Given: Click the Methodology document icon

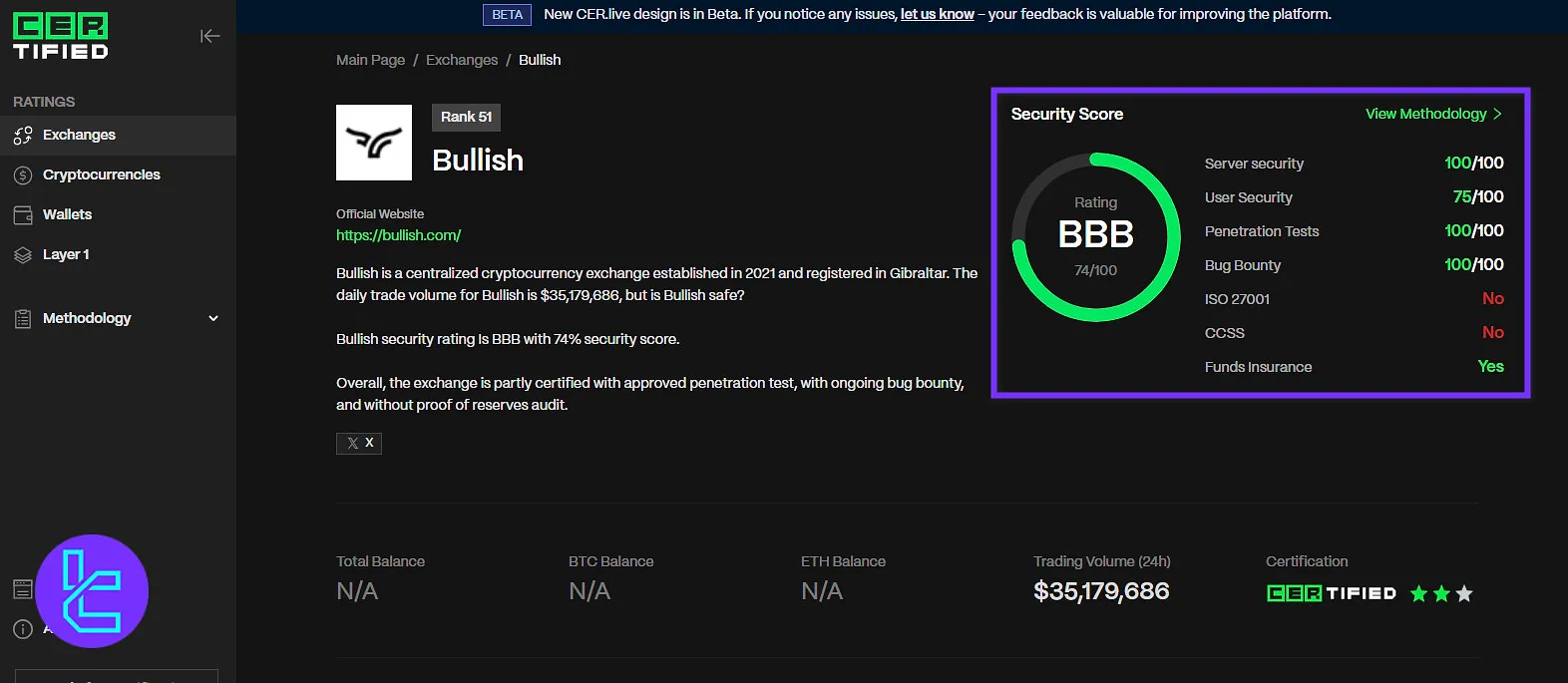Looking at the screenshot, I should click(x=23, y=318).
